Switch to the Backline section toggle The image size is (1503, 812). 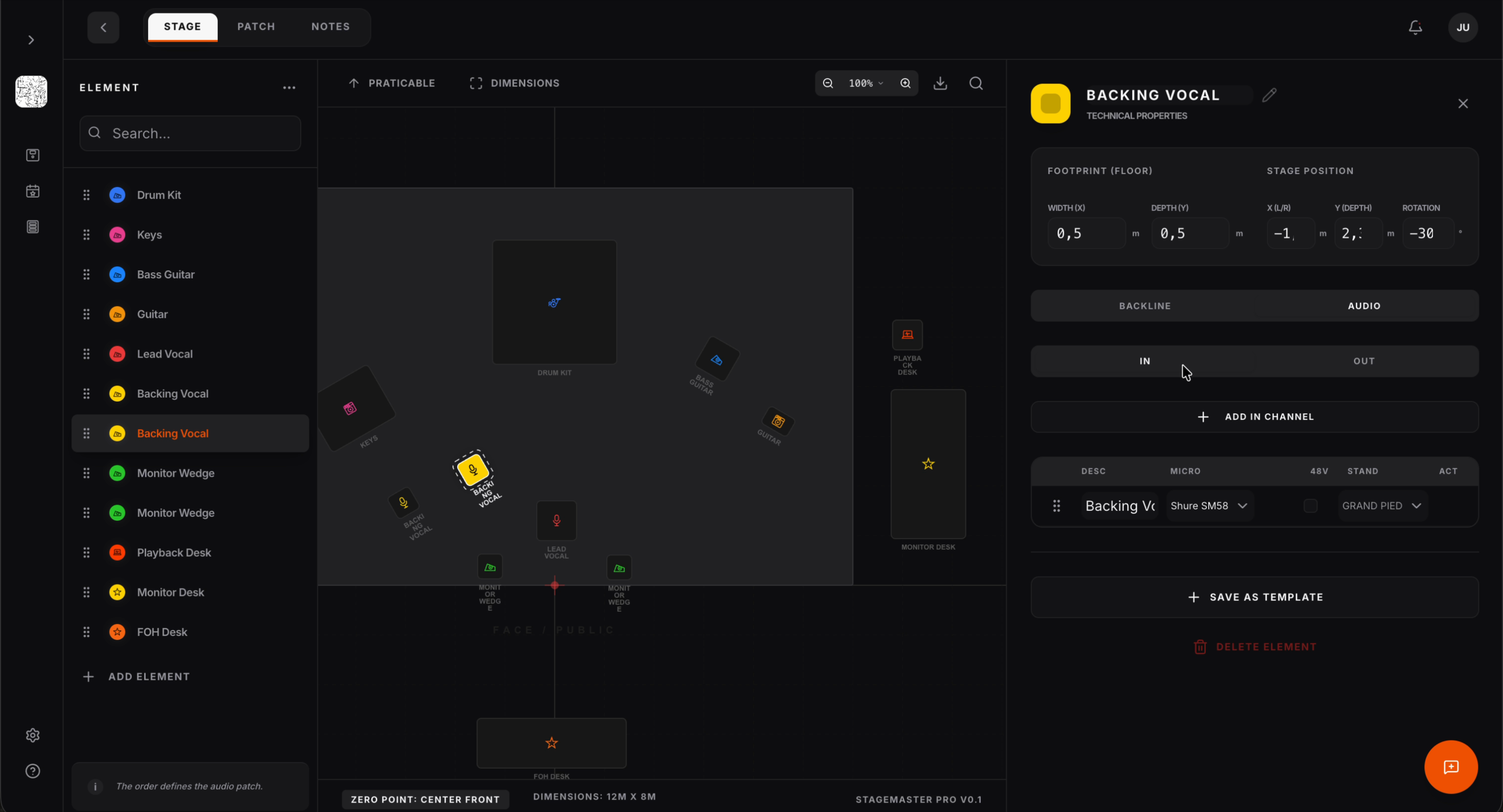click(1144, 306)
